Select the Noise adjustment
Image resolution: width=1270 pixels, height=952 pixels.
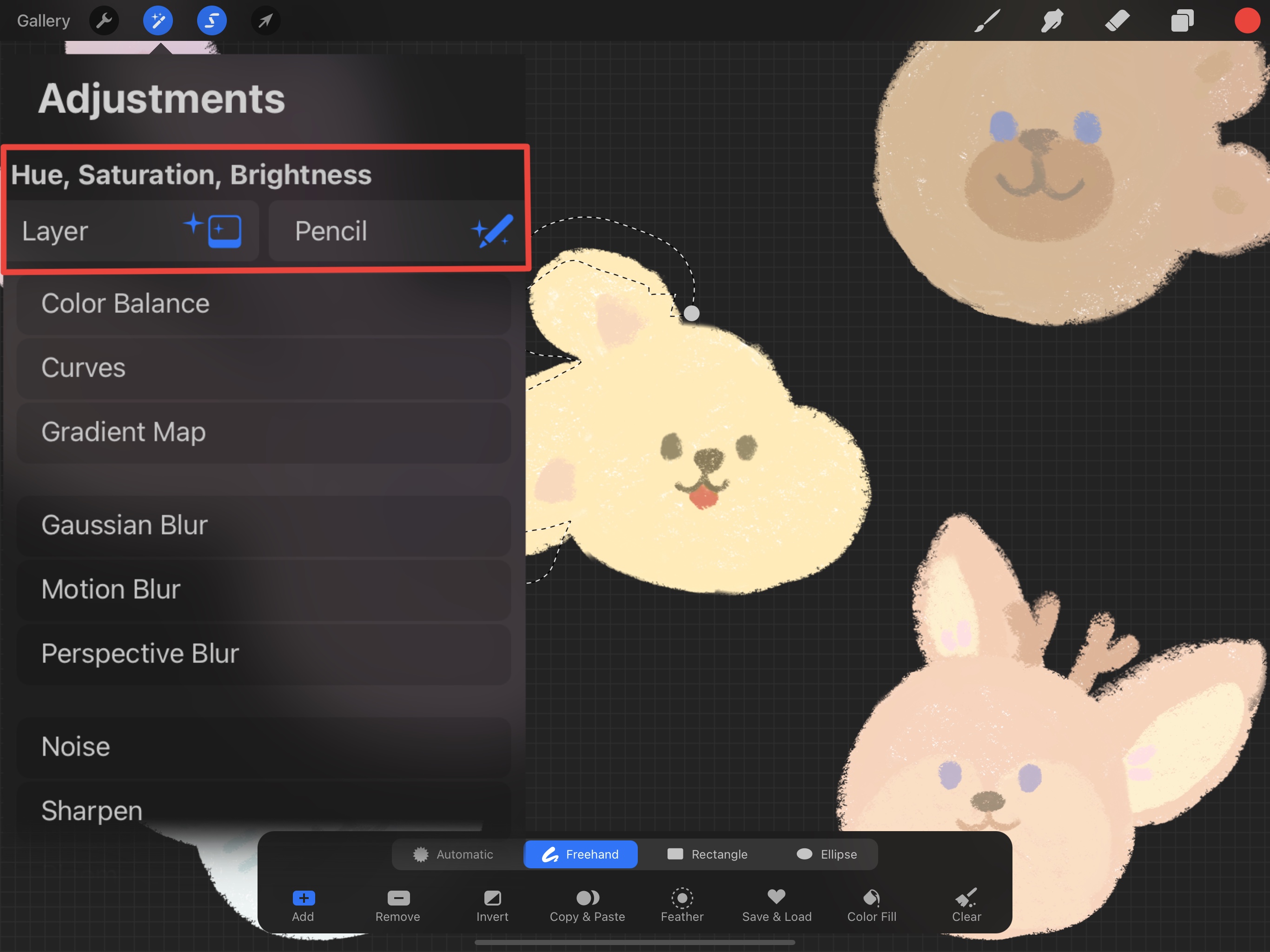264,747
